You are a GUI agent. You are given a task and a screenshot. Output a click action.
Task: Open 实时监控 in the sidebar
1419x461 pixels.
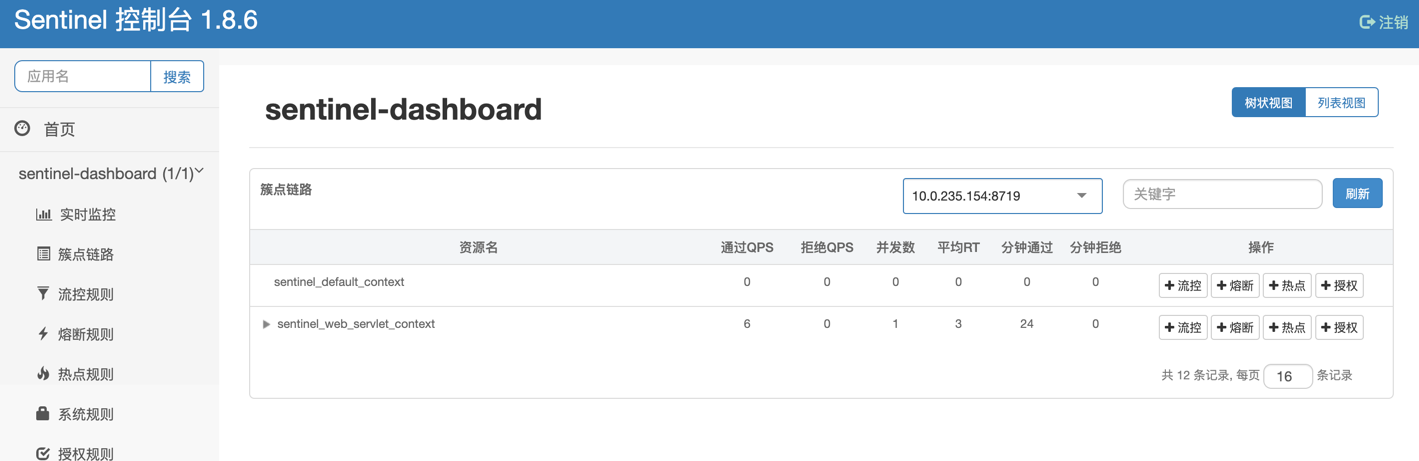coord(87,214)
